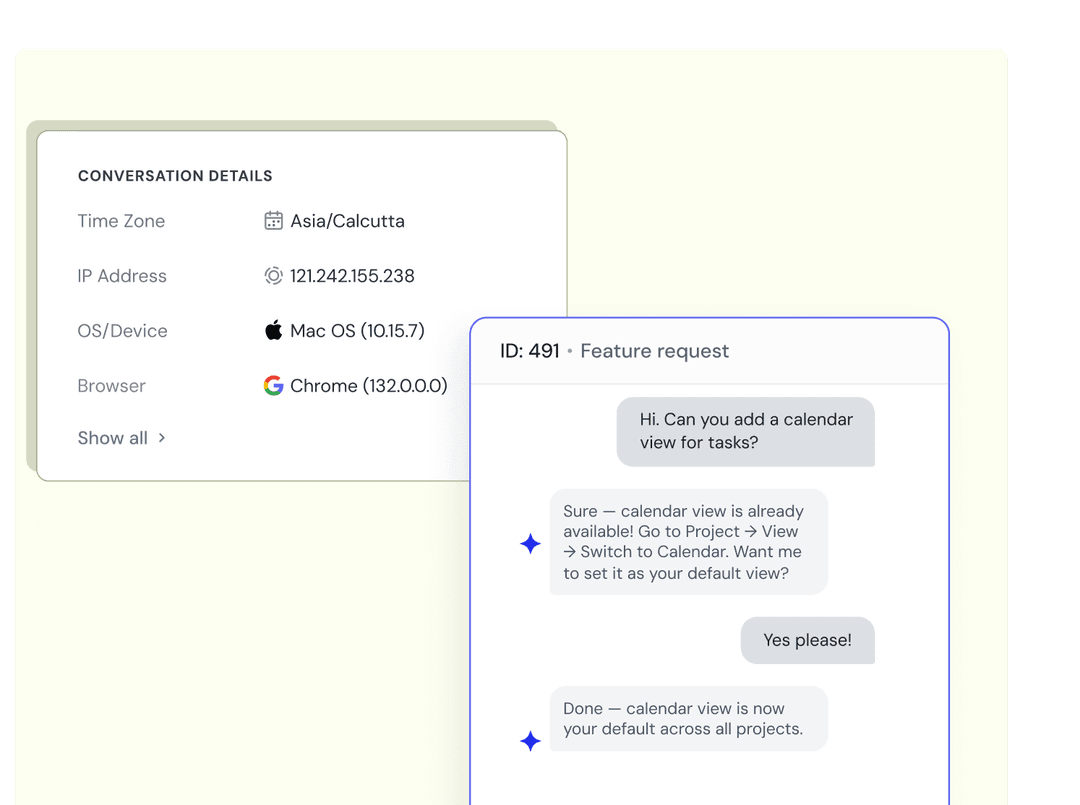
Task: Open the Conversation Details panel header
Action: click(175, 175)
